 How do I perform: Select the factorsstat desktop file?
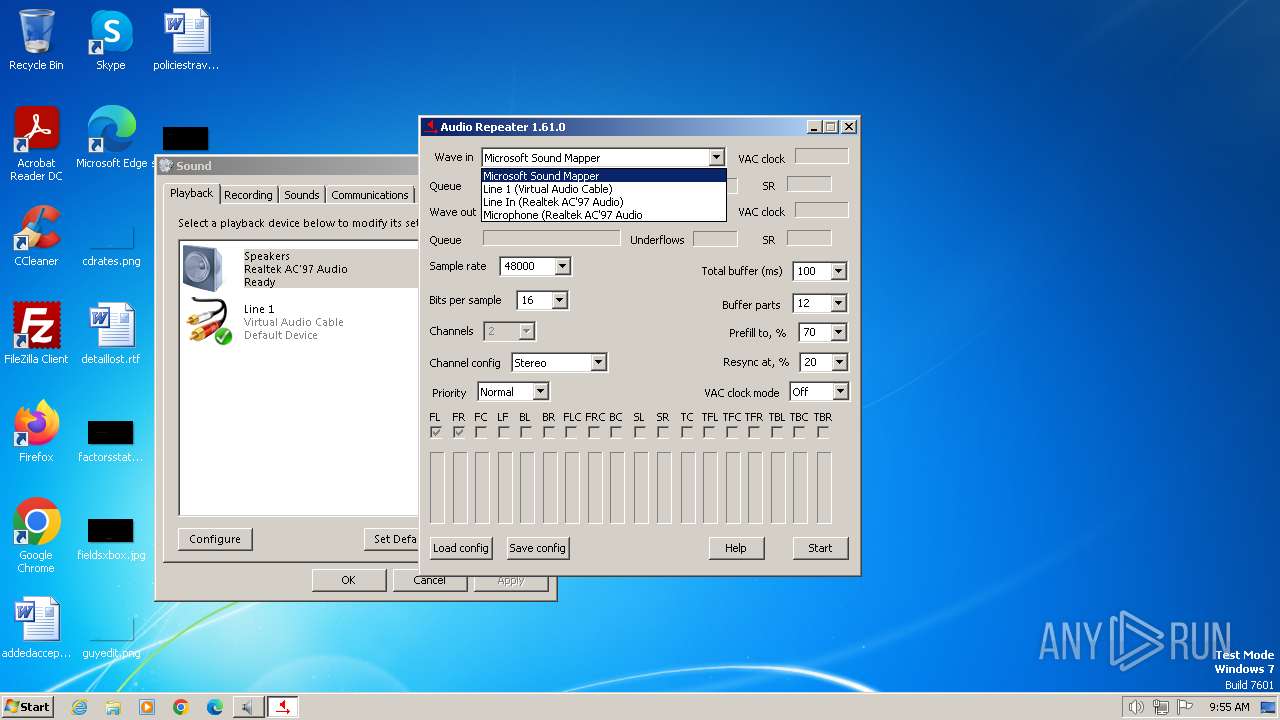pos(111,440)
